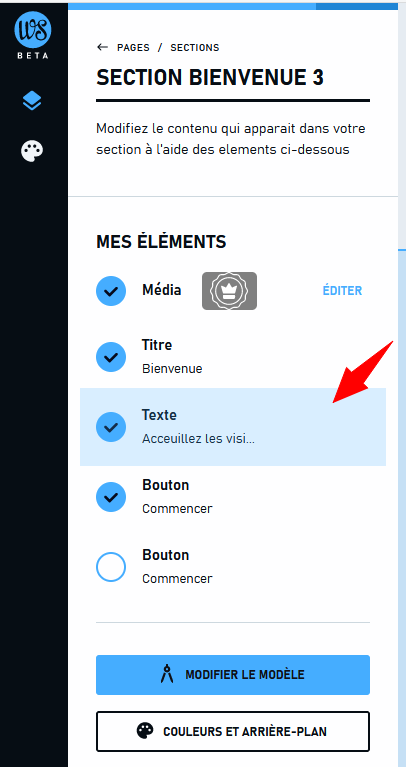The image size is (406, 767).
Task: Click the WS Beta logo
Action: [33, 34]
